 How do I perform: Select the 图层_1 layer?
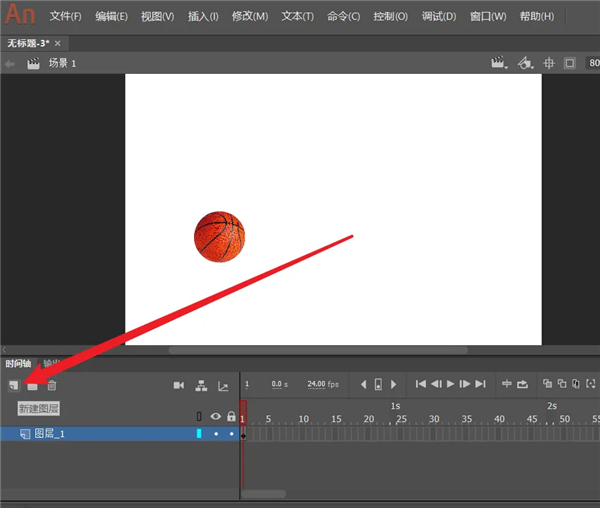click(x=50, y=434)
